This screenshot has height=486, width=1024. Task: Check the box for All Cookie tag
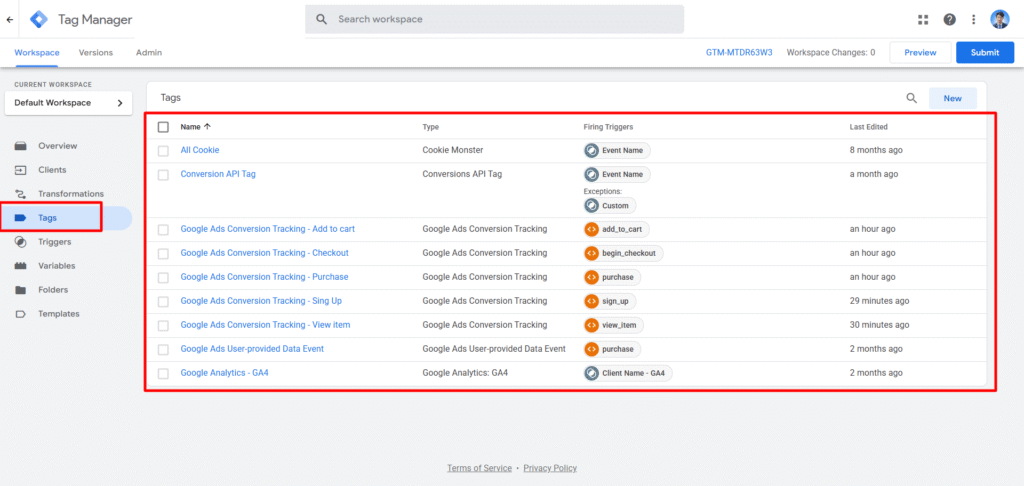click(163, 150)
